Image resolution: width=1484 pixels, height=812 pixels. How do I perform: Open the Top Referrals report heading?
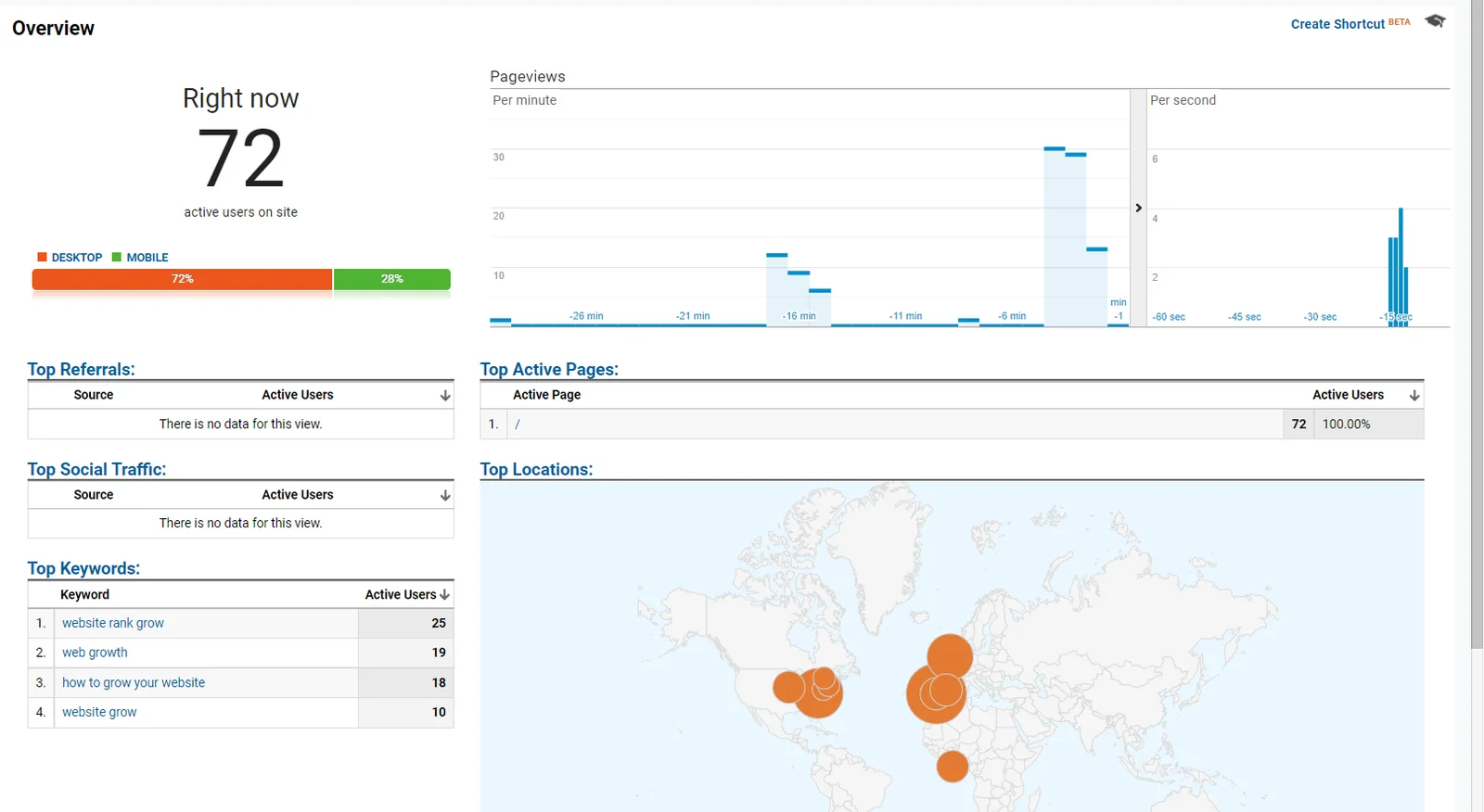click(81, 369)
